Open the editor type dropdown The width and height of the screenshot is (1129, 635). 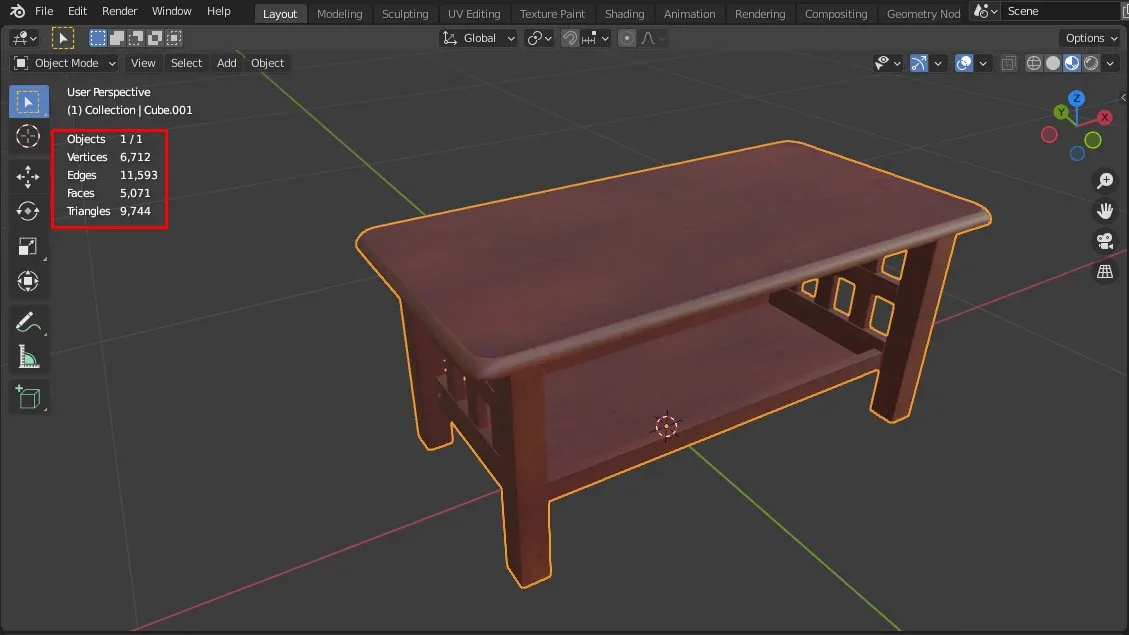pos(24,38)
